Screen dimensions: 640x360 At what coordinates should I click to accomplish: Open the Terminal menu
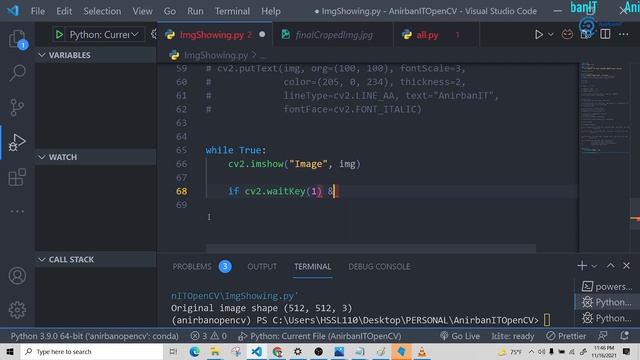232,11
